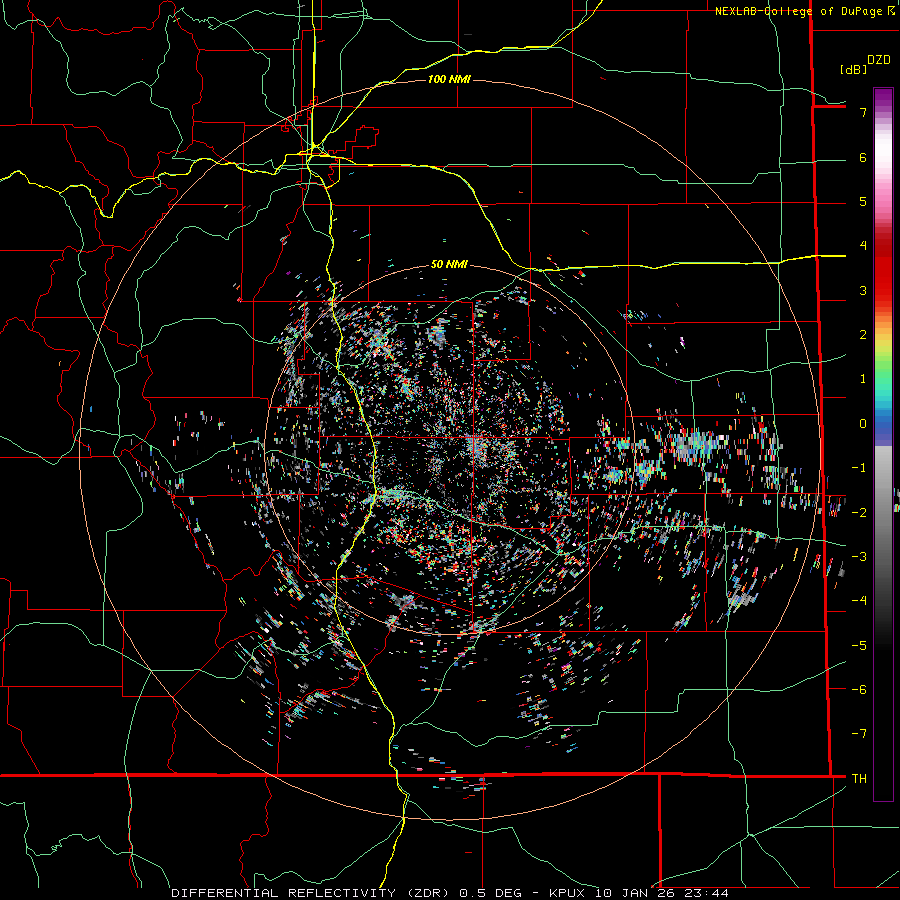Click the "7" value on the dB scale
Viewport: 900px width, 900px height.
pyautogui.click(x=863, y=112)
